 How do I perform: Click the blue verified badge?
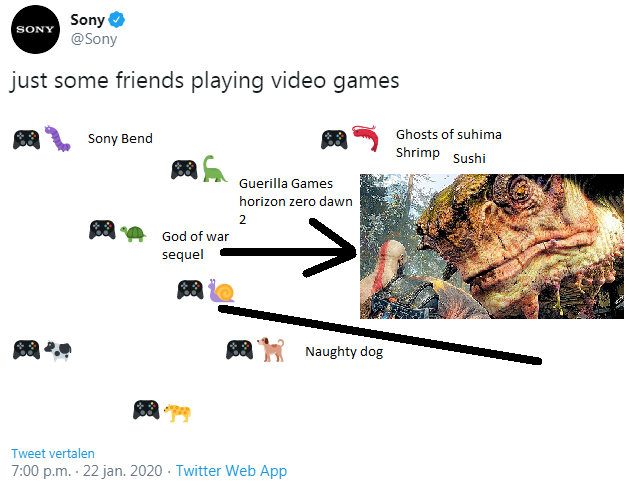(117, 19)
